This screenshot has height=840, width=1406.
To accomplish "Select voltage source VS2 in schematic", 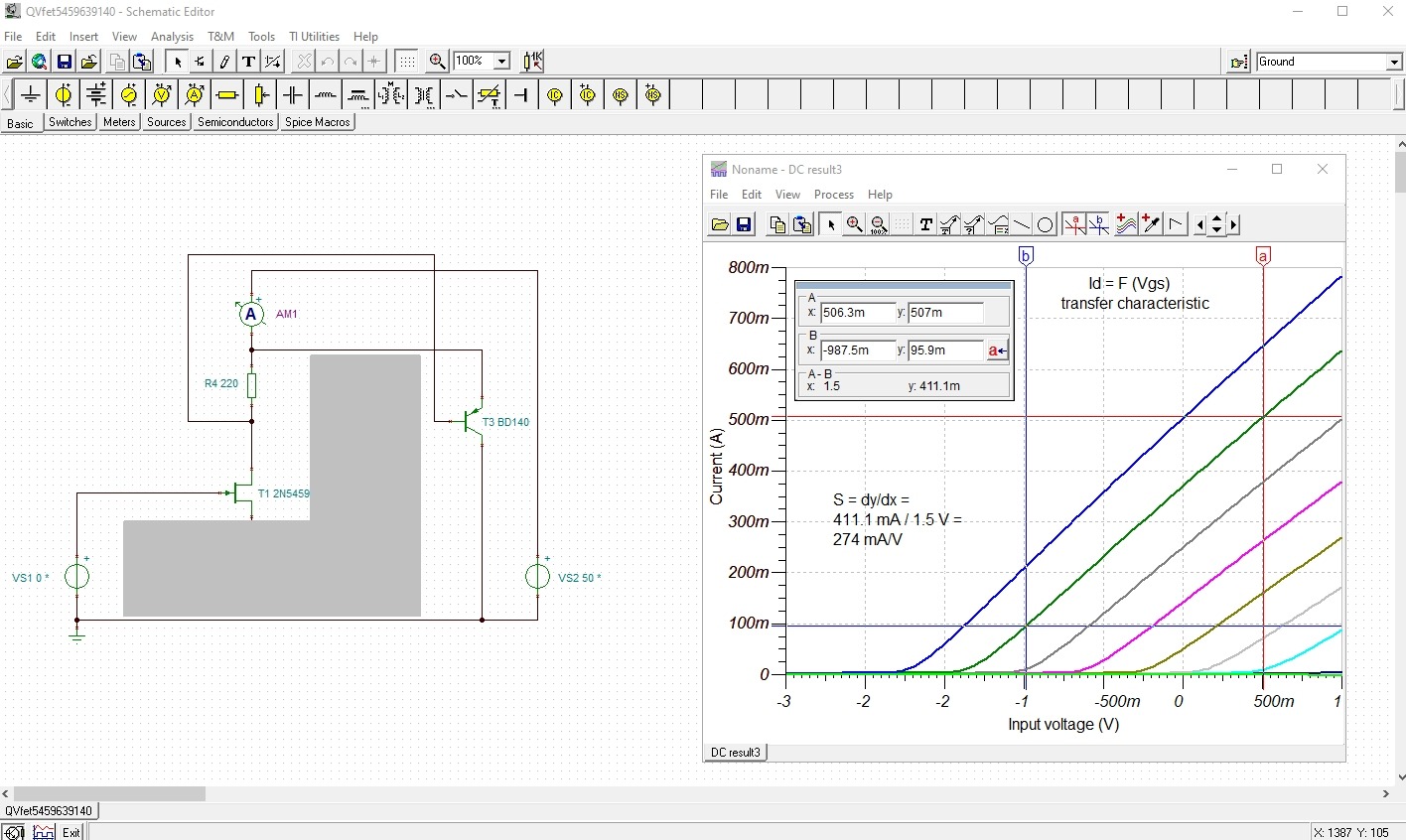I will point(537,577).
